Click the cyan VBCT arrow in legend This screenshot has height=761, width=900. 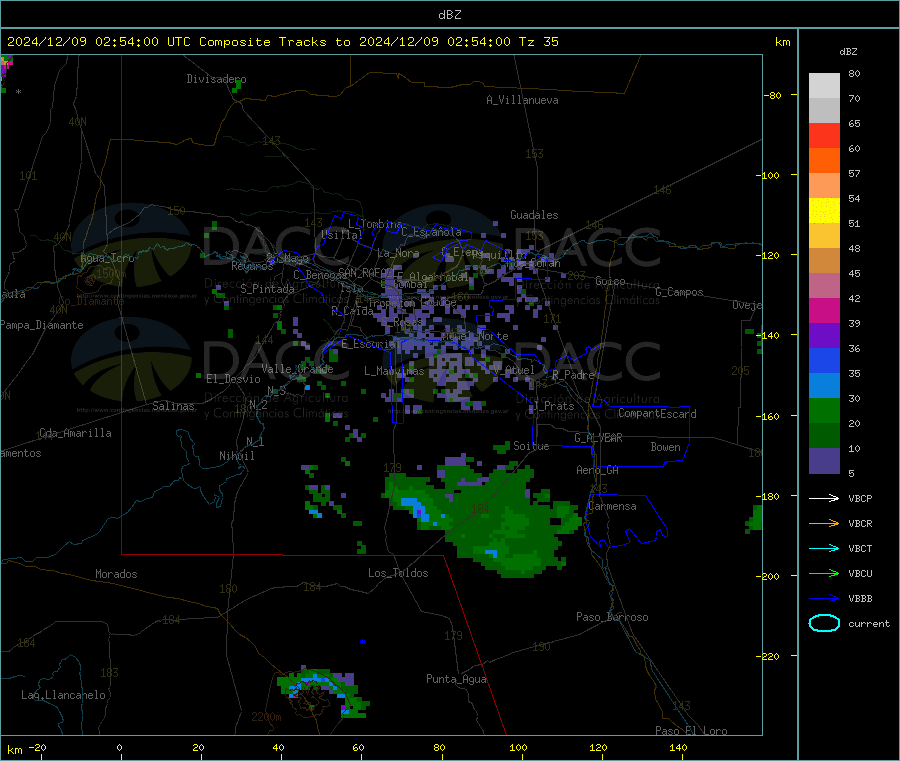(x=824, y=548)
